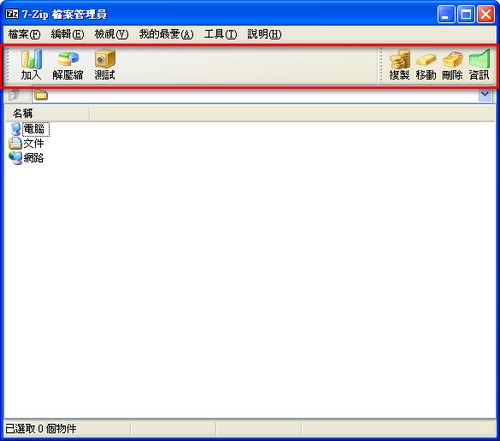Select the 文件 documents icon in list
500x441 pixels.
pyautogui.click(x=15, y=143)
